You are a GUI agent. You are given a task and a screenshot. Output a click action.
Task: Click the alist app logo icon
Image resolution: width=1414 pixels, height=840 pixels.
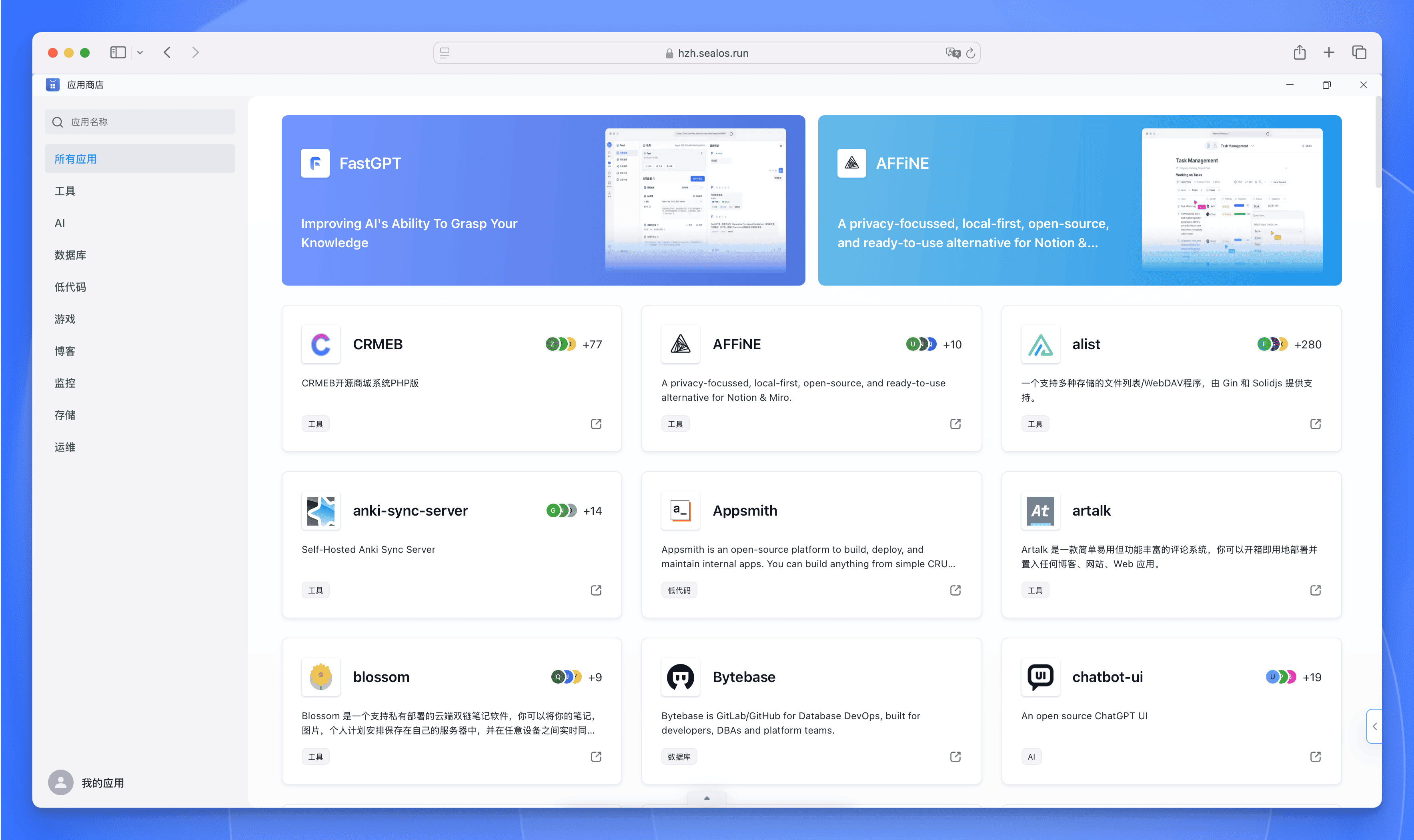click(1040, 344)
